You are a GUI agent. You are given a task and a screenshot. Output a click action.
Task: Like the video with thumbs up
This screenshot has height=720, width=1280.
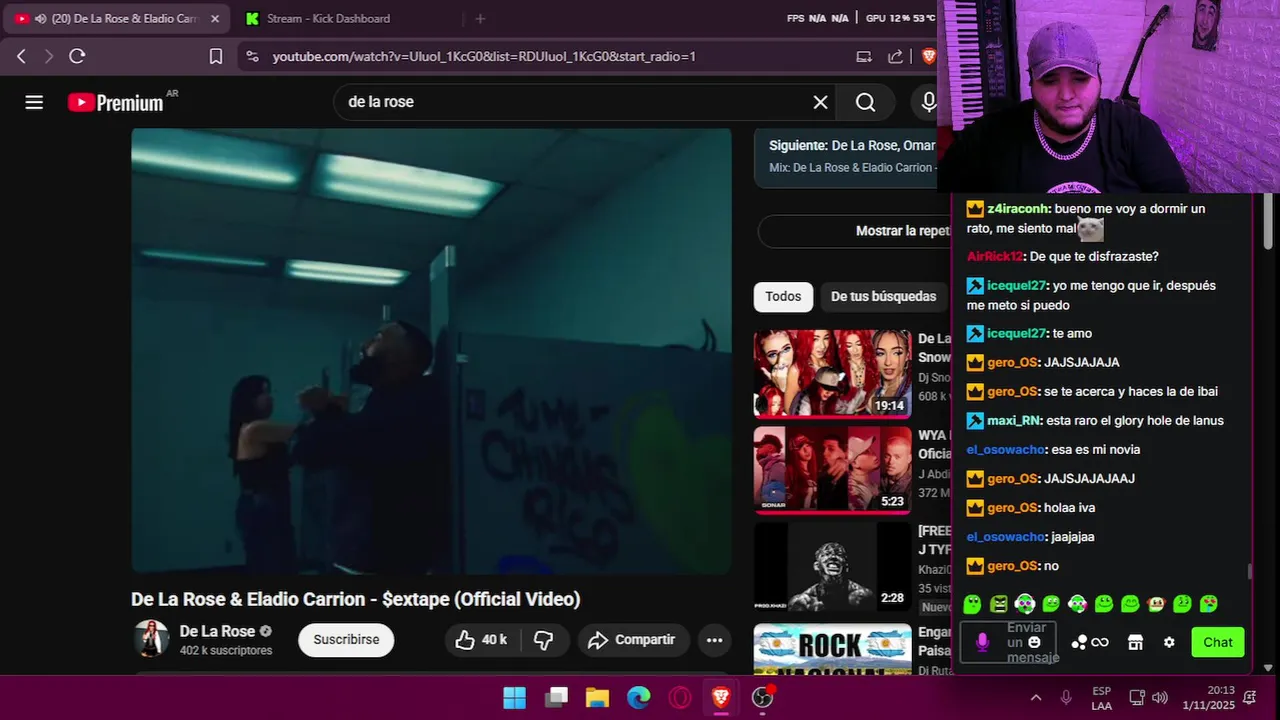pos(481,640)
